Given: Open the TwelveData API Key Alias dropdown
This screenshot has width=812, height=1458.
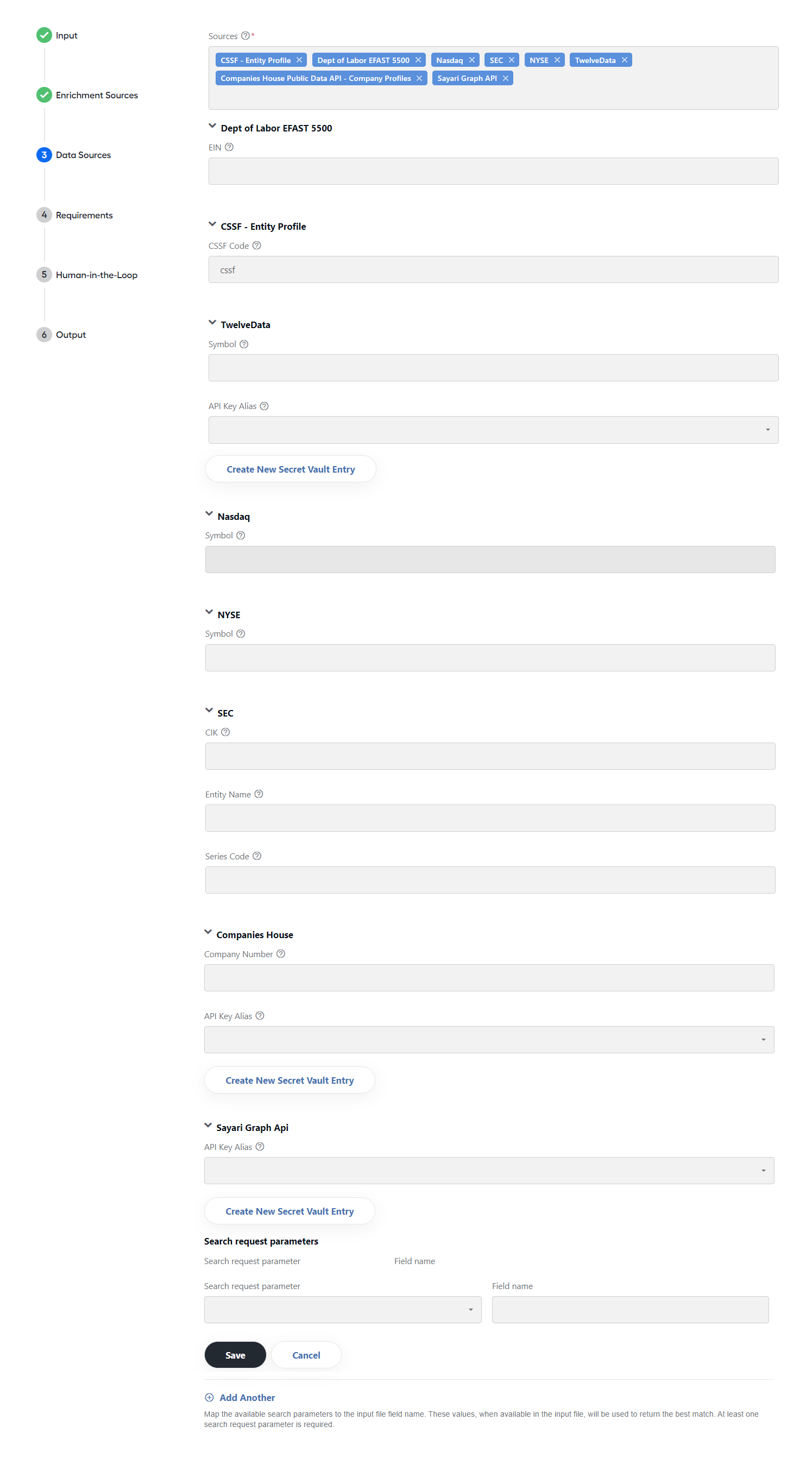Looking at the screenshot, I should tap(493, 430).
